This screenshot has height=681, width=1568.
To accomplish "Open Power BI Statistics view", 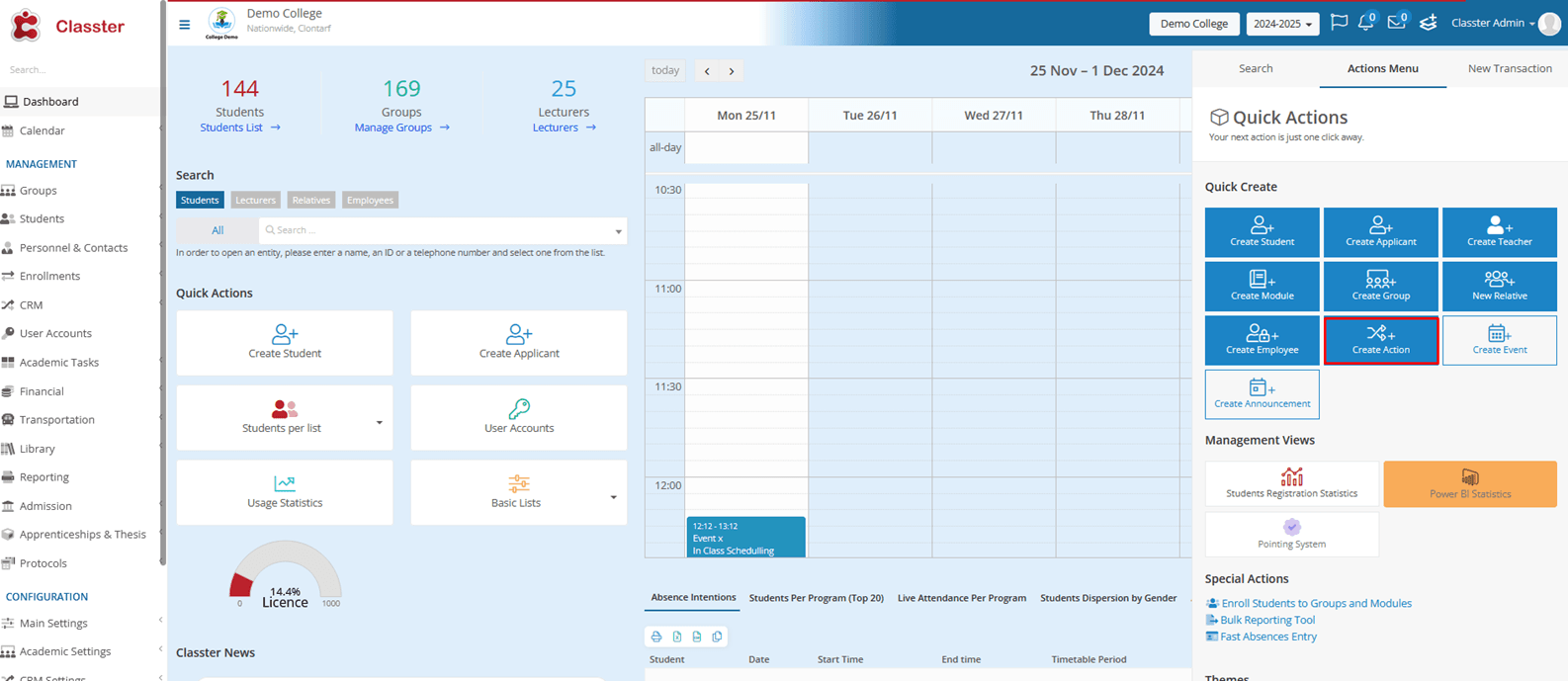I will [x=1469, y=484].
